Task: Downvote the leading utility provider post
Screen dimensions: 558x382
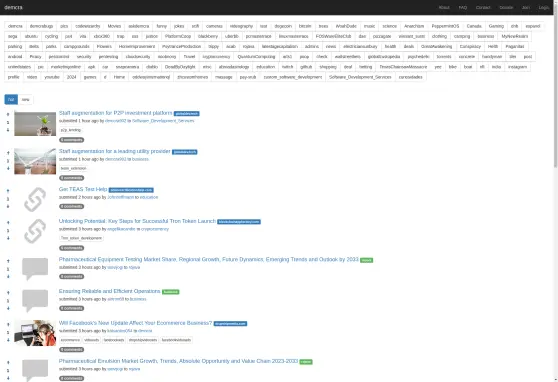Action: [x=8, y=168]
